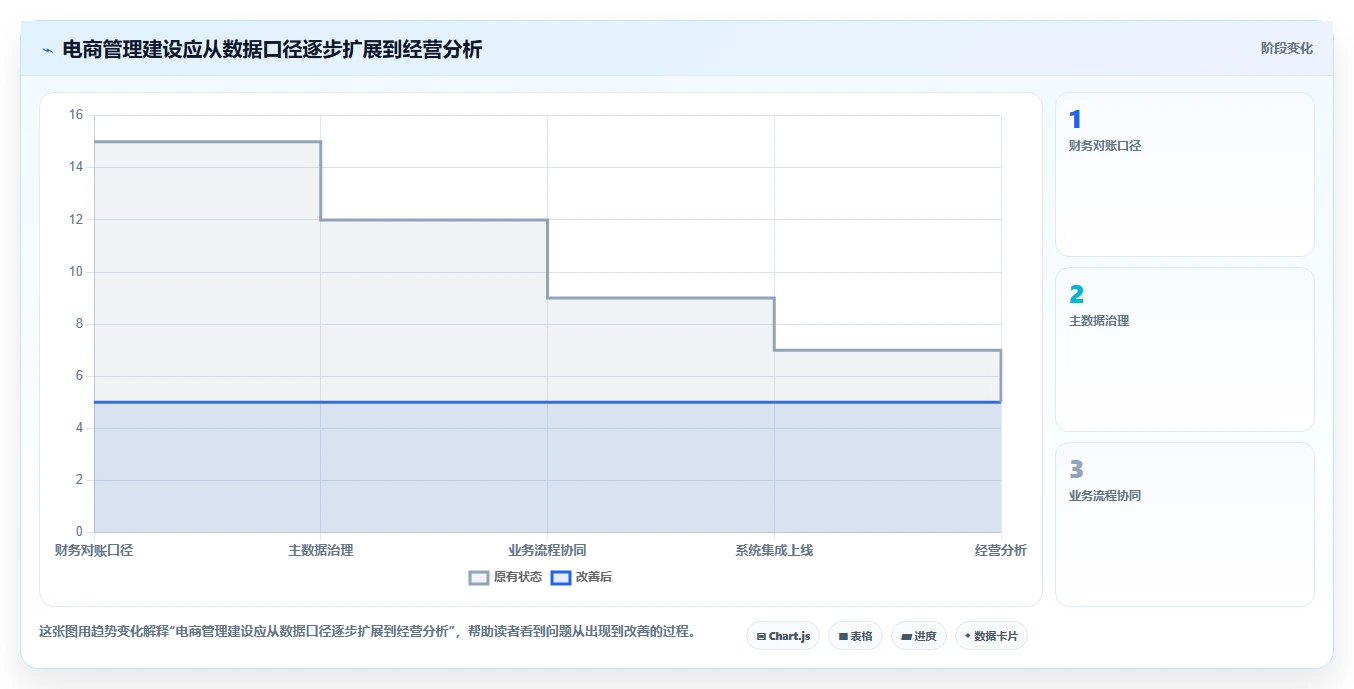Click the 表格 tag button
1354x689 pixels.
(x=855, y=636)
